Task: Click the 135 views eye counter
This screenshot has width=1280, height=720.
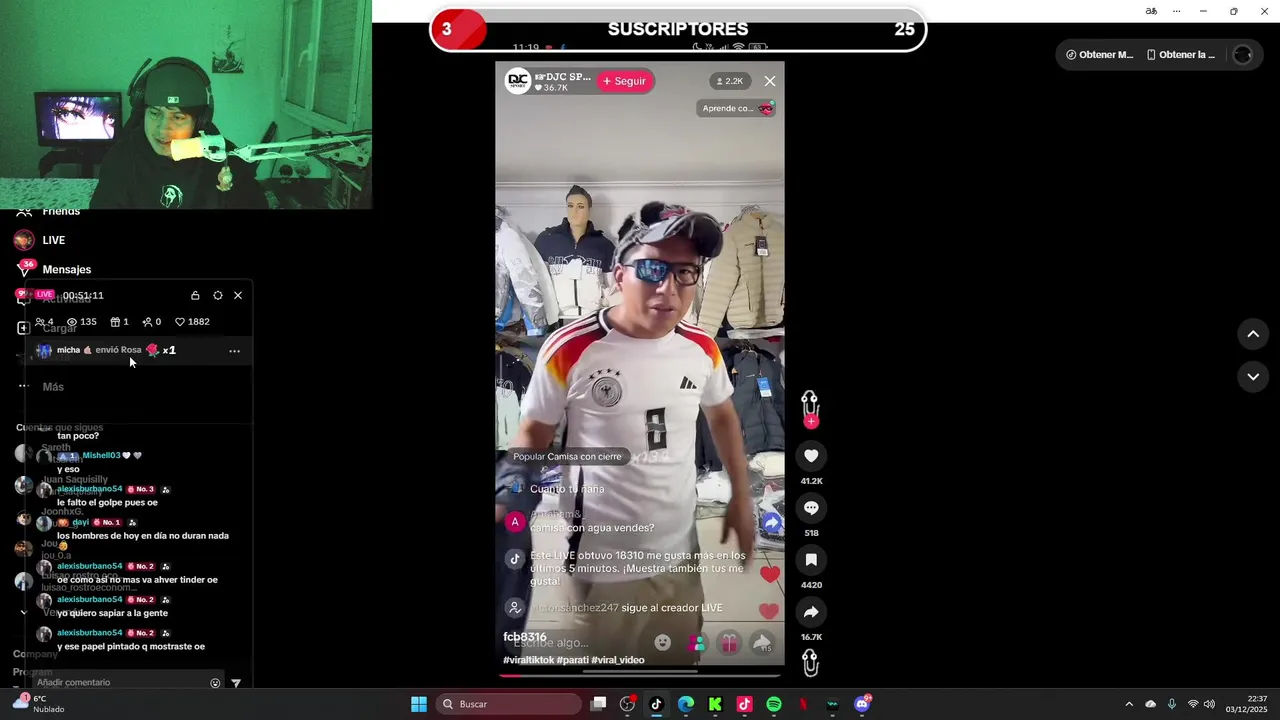Action: [81, 322]
